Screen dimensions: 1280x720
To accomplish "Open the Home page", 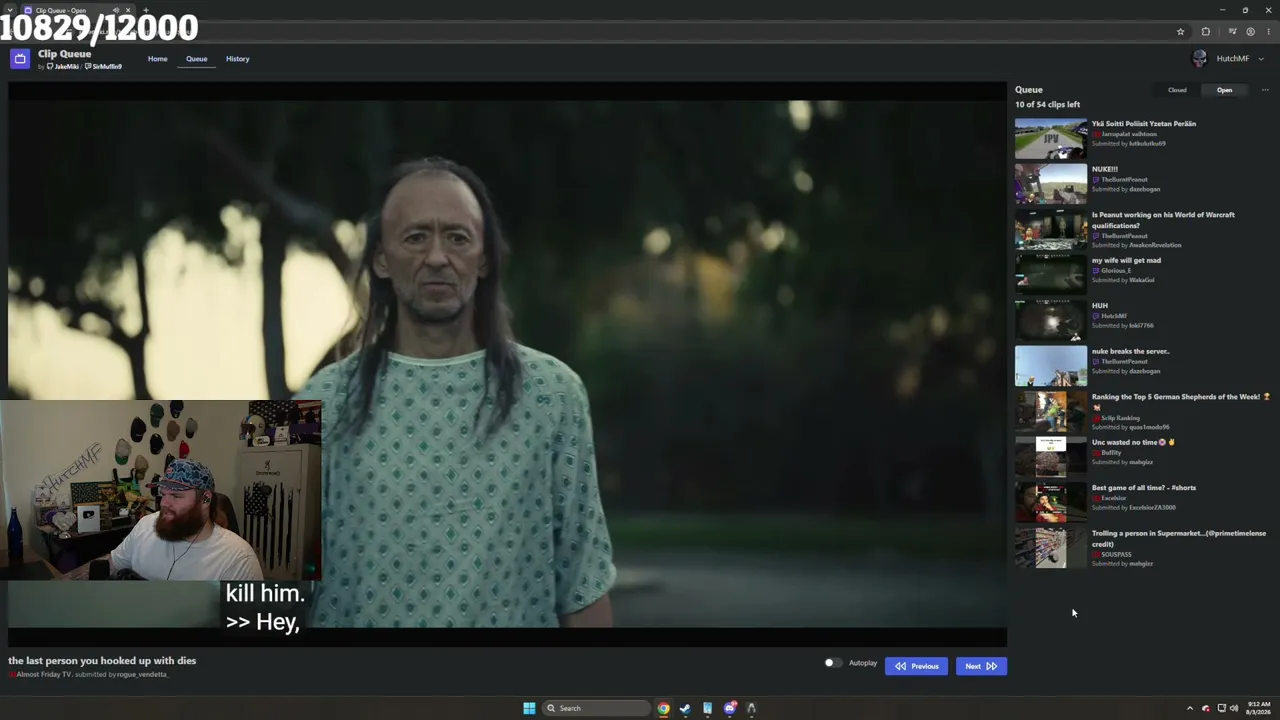I will coord(158,59).
